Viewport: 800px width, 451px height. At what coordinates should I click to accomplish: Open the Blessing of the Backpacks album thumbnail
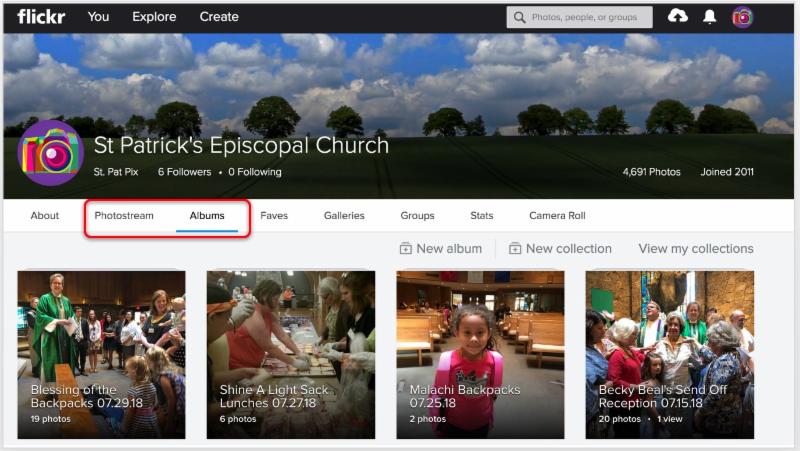coord(102,355)
